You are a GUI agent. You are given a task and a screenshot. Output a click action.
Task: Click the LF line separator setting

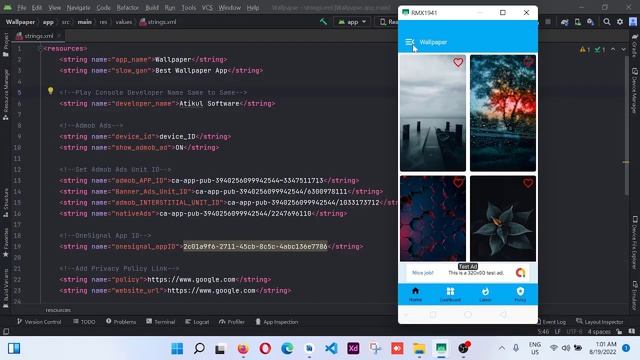tap(558, 331)
